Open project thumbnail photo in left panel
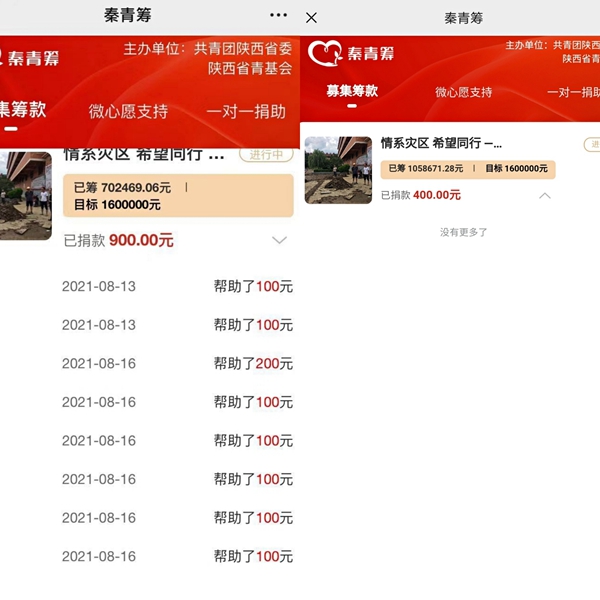Viewport: 600px width, 600px height. pos(25,196)
